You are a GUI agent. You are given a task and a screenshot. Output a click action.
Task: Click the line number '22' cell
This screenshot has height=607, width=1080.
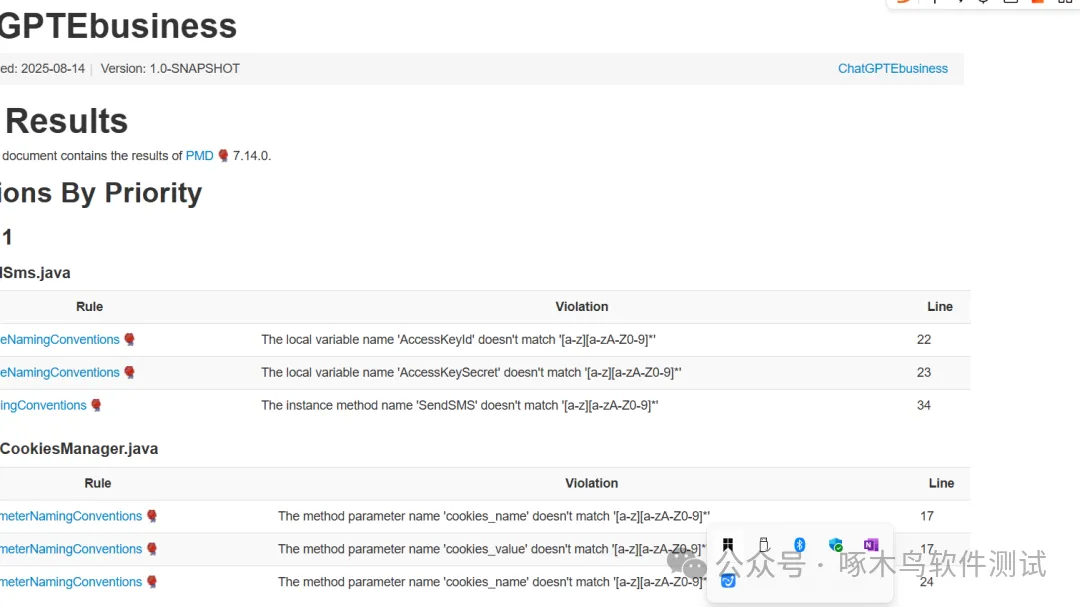tap(924, 340)
